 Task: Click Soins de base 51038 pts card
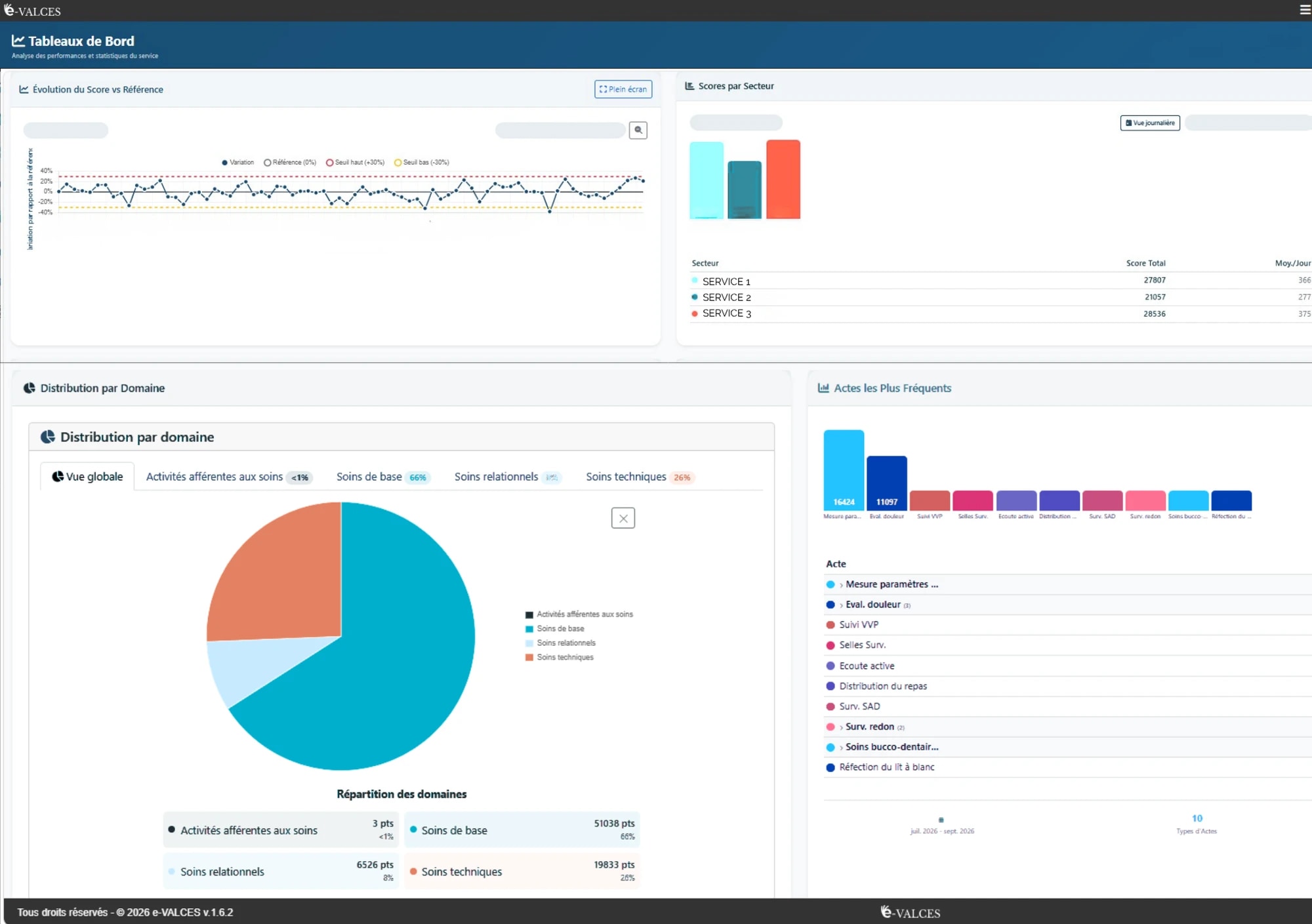click(x=522, y=830)
